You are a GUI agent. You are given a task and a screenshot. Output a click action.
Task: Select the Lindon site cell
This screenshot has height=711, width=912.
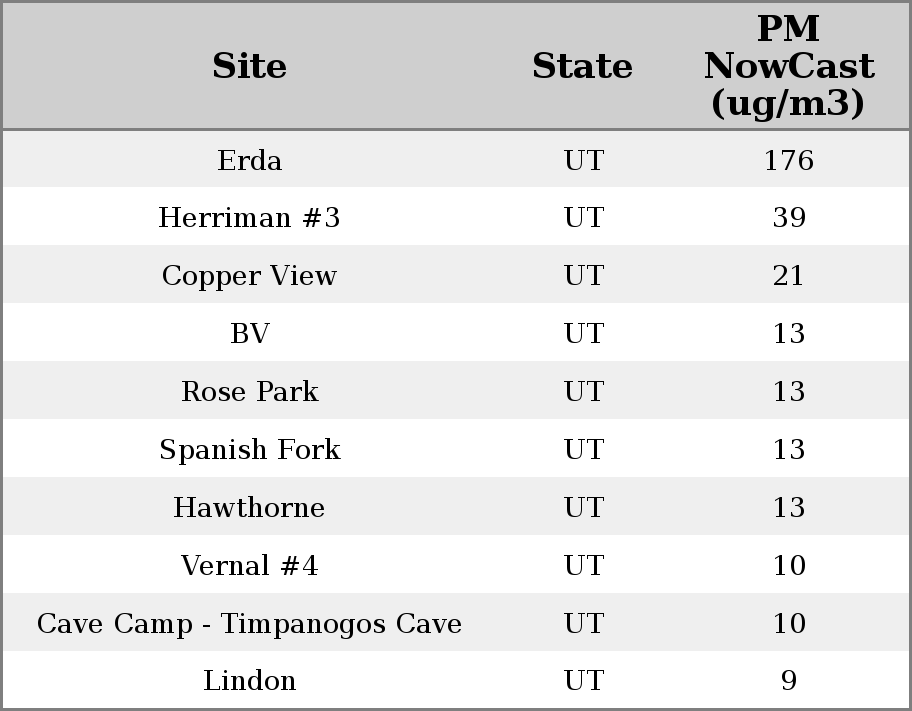(x=249, y=681)
